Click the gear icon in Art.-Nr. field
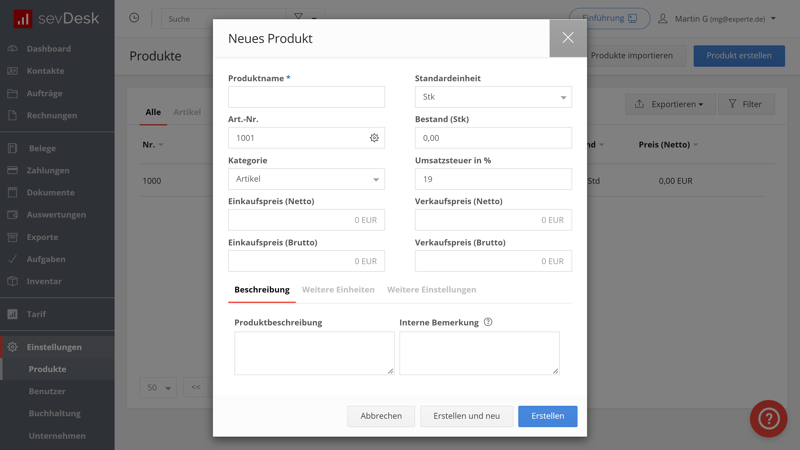The width and height of the screenshot is (800, 450). 374,138
